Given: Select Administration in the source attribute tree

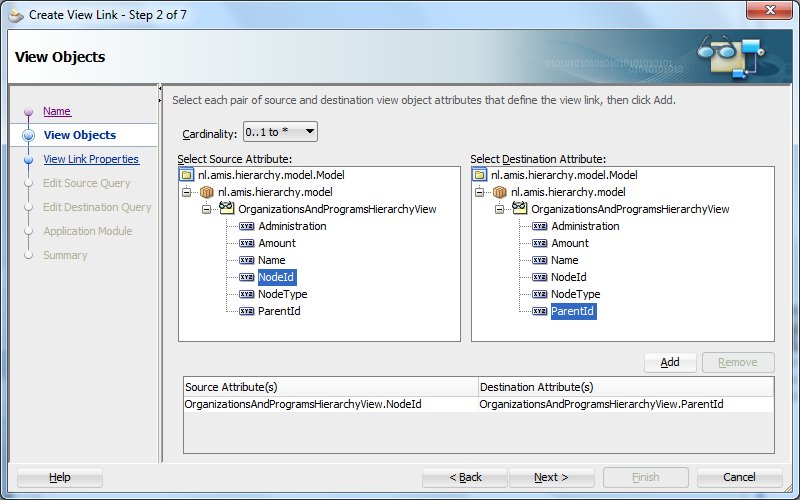Looking at the screenshot, I should pos(292,226).
